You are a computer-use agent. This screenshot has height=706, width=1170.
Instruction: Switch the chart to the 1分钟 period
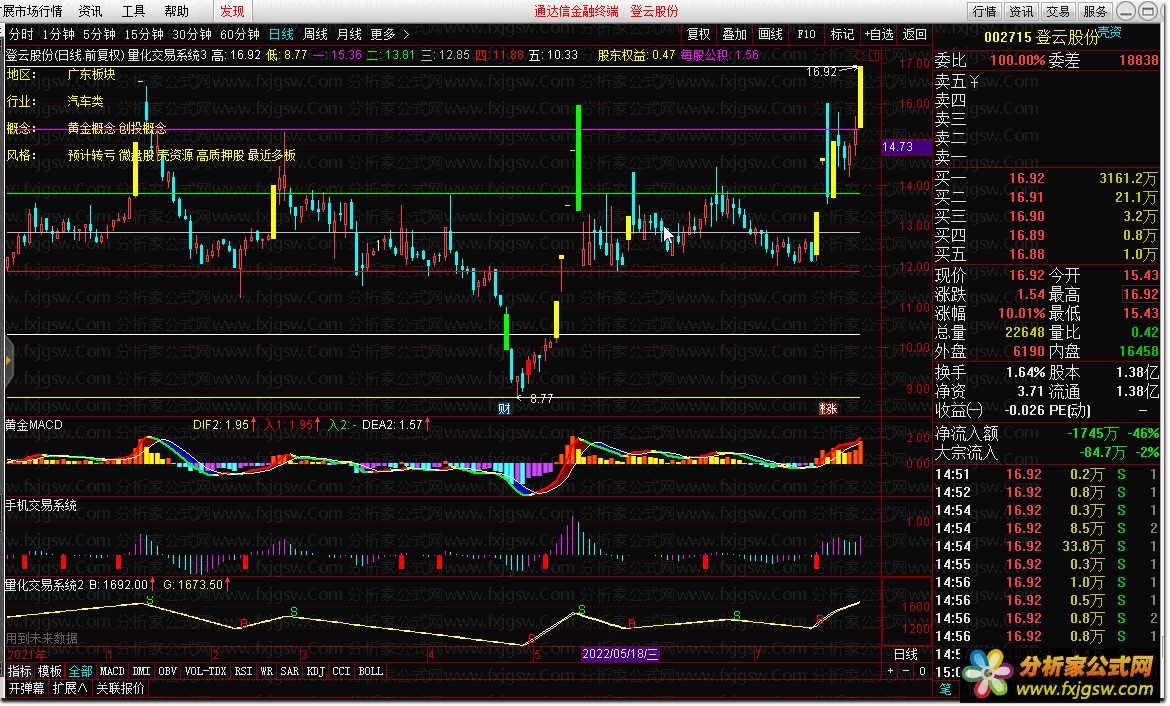pos(58,34)
